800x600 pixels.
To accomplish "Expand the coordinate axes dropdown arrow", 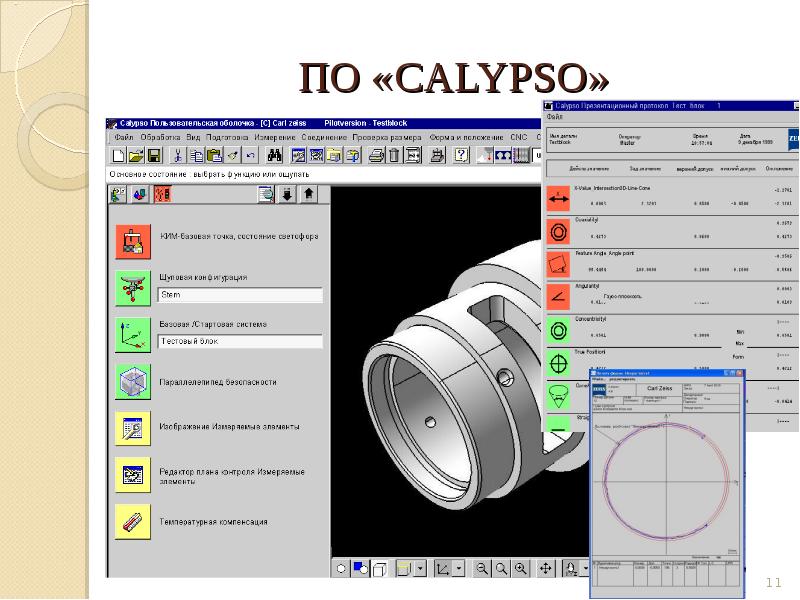I will click(458, 568).
